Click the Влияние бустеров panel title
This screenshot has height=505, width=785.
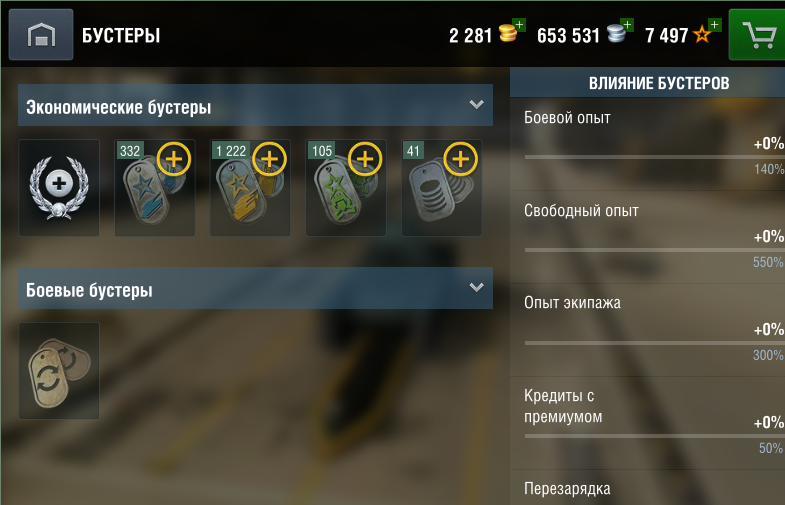[659, 83]
